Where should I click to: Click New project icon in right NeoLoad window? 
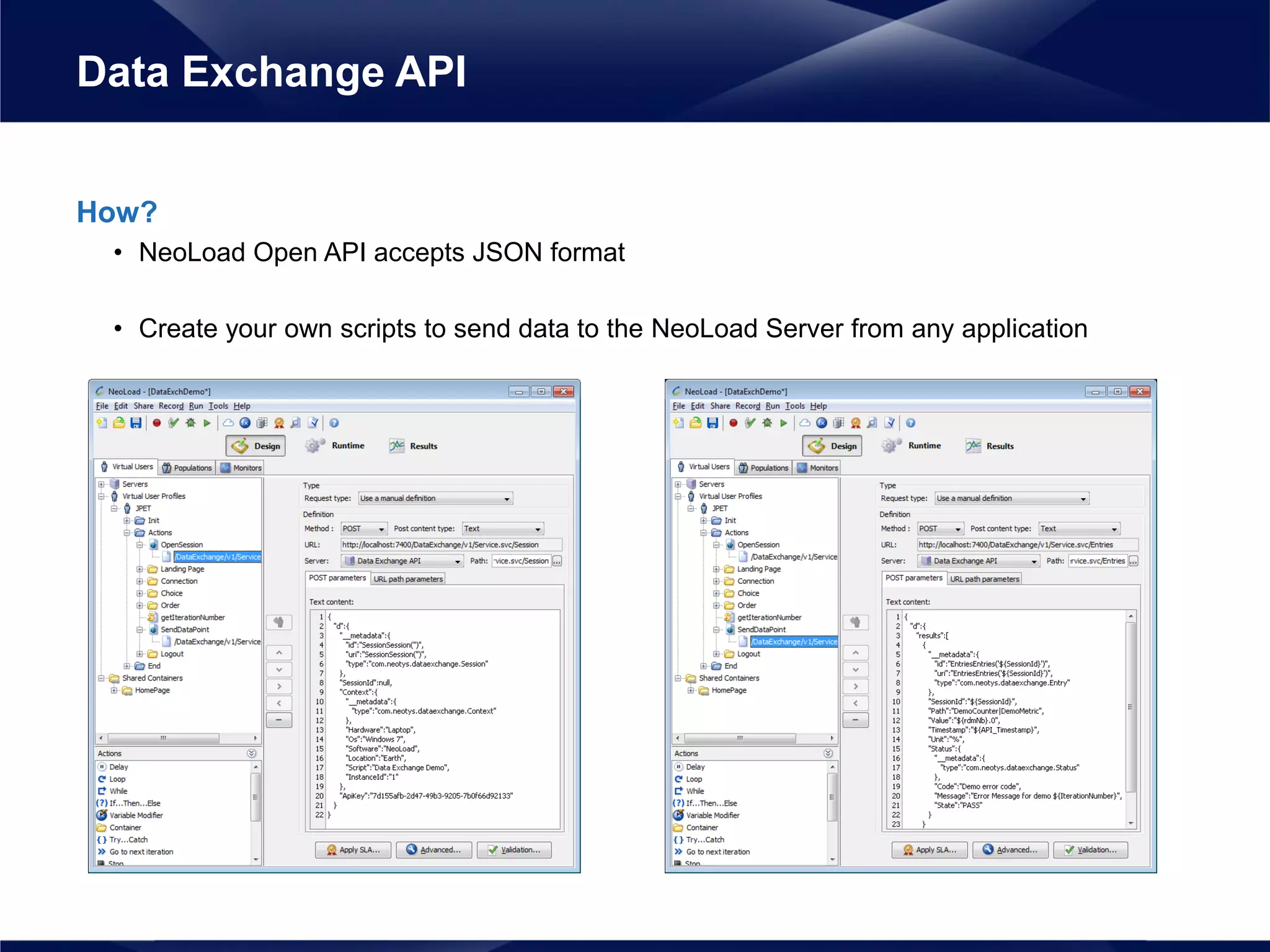tap(678, 423)
